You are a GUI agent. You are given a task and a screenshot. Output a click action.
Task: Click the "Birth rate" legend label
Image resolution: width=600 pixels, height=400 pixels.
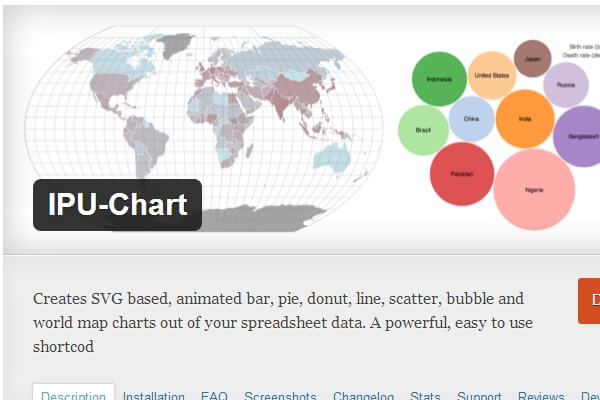584,47
